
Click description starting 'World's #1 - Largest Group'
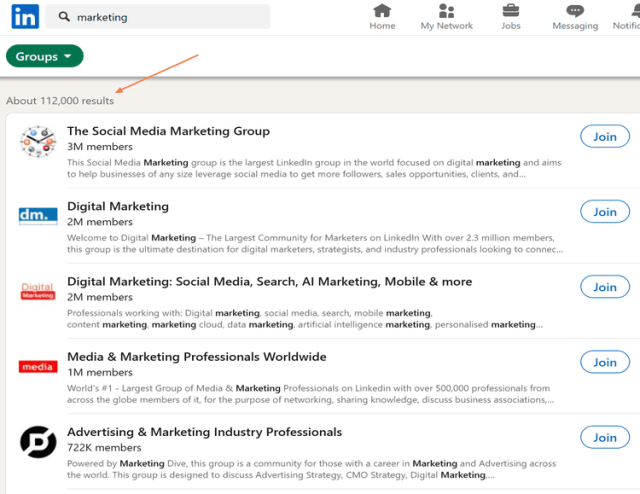click(x=311, y=394)
